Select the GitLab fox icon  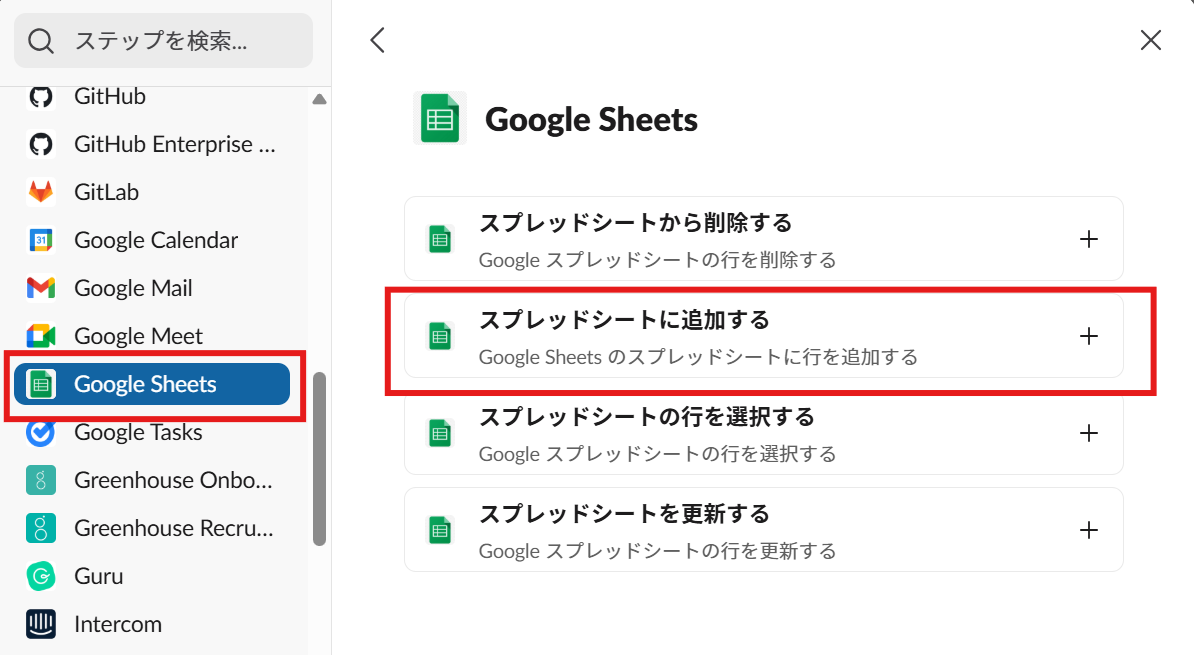pos(40,192)
